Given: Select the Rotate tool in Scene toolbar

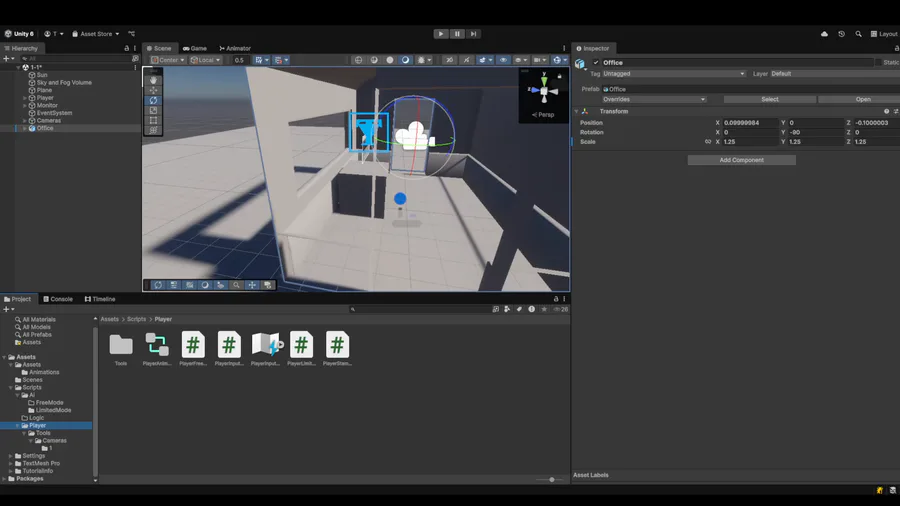Looking at the screenshot, I should tap(153, 100).
